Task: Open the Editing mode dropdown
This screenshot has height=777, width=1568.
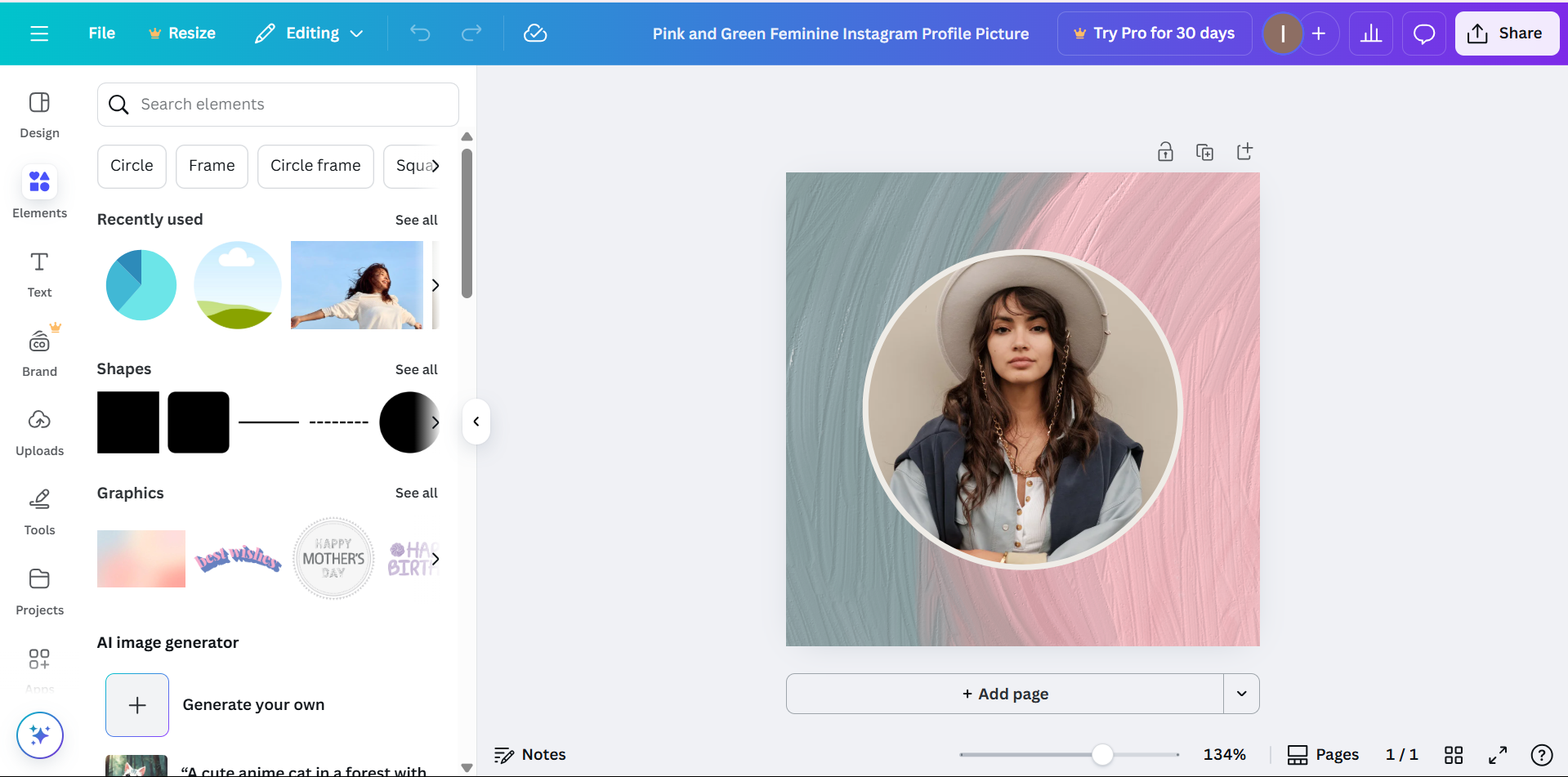Action: point(309,33)
